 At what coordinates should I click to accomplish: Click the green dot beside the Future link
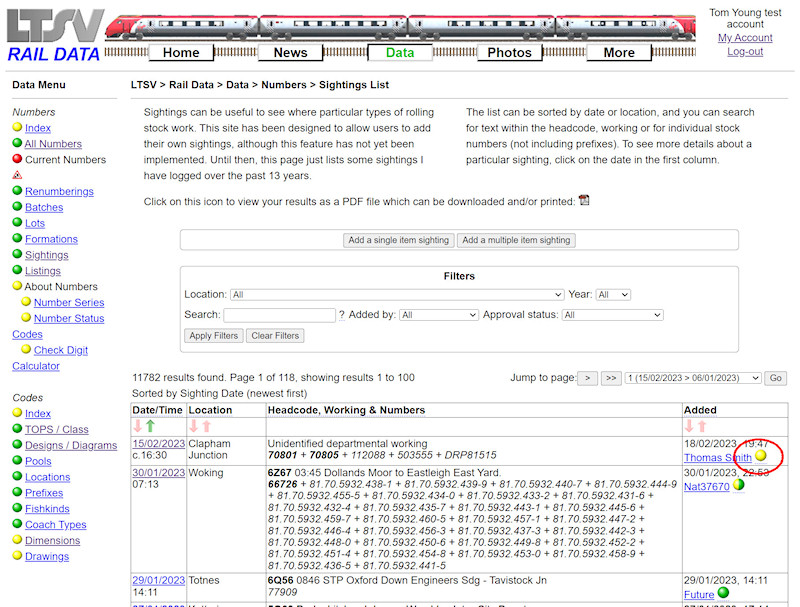[x=724, y=593]
